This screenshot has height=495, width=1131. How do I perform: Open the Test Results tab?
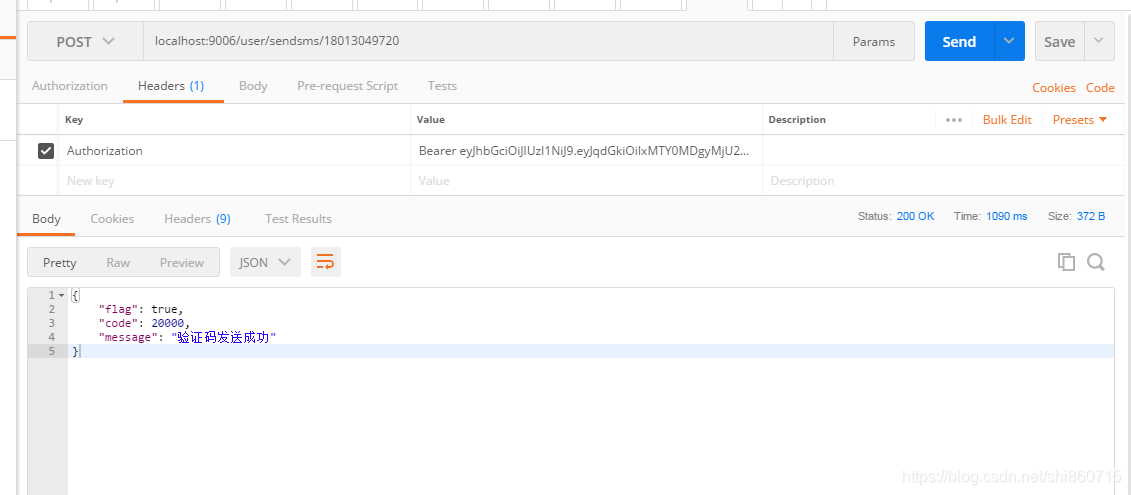pos(298,219)
